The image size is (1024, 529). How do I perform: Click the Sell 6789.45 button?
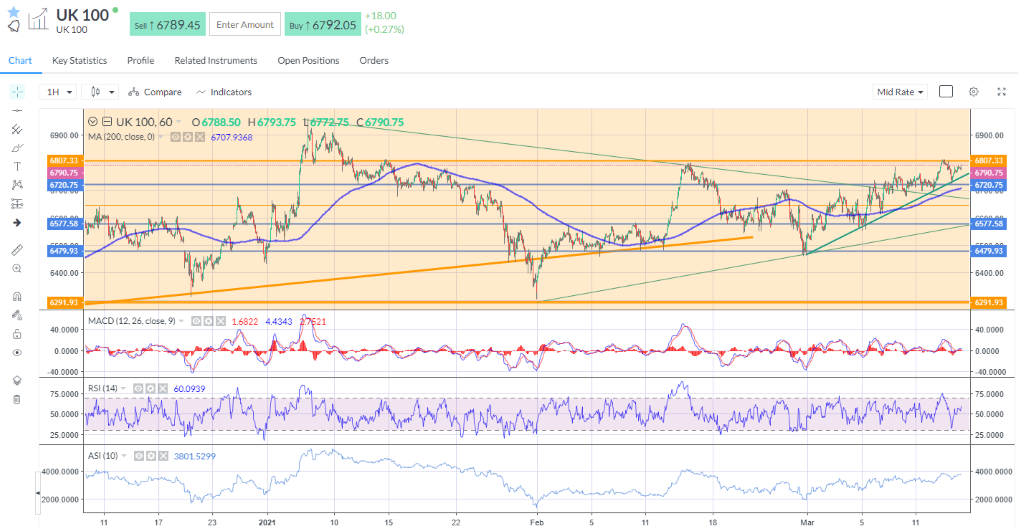pos(166,25)
